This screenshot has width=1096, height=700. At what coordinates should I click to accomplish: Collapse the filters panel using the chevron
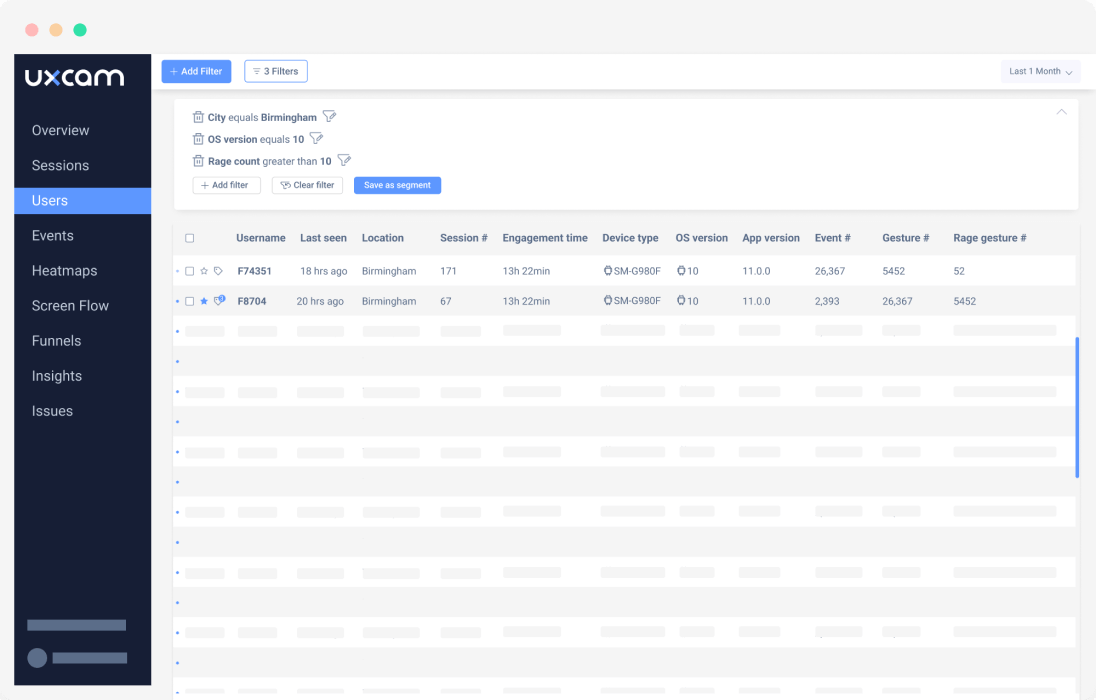[1061, 113]
